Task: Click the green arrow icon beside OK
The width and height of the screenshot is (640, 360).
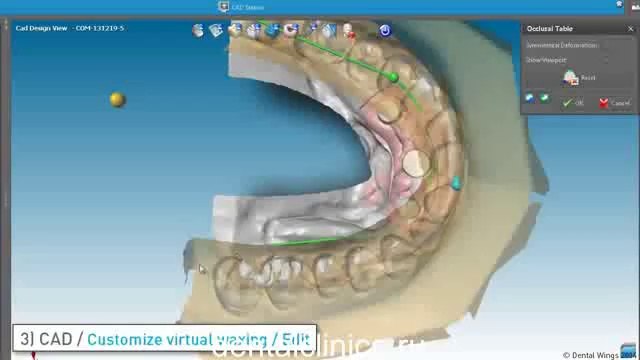Action: [544, 98]
